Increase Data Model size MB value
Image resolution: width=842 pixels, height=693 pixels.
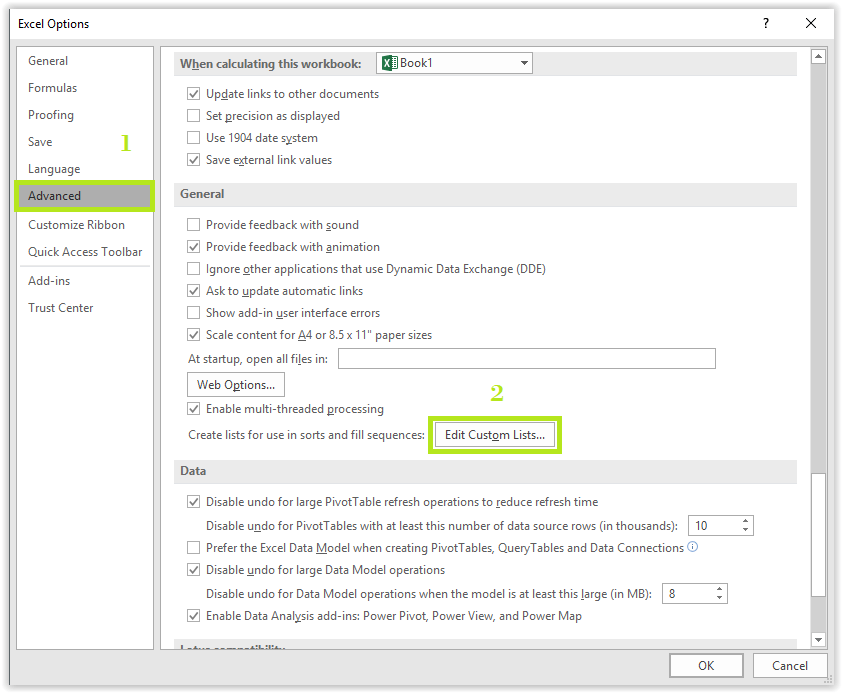pos(720,589)
